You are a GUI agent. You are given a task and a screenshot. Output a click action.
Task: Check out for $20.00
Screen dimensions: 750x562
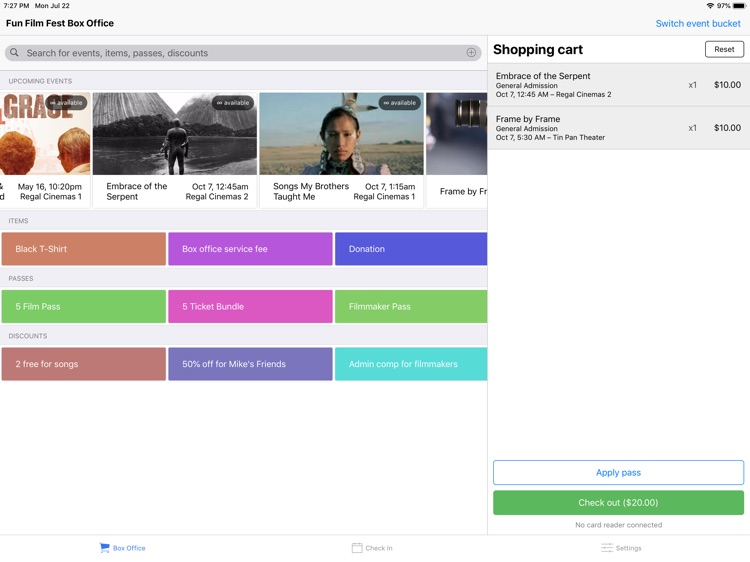coord(618,502)
